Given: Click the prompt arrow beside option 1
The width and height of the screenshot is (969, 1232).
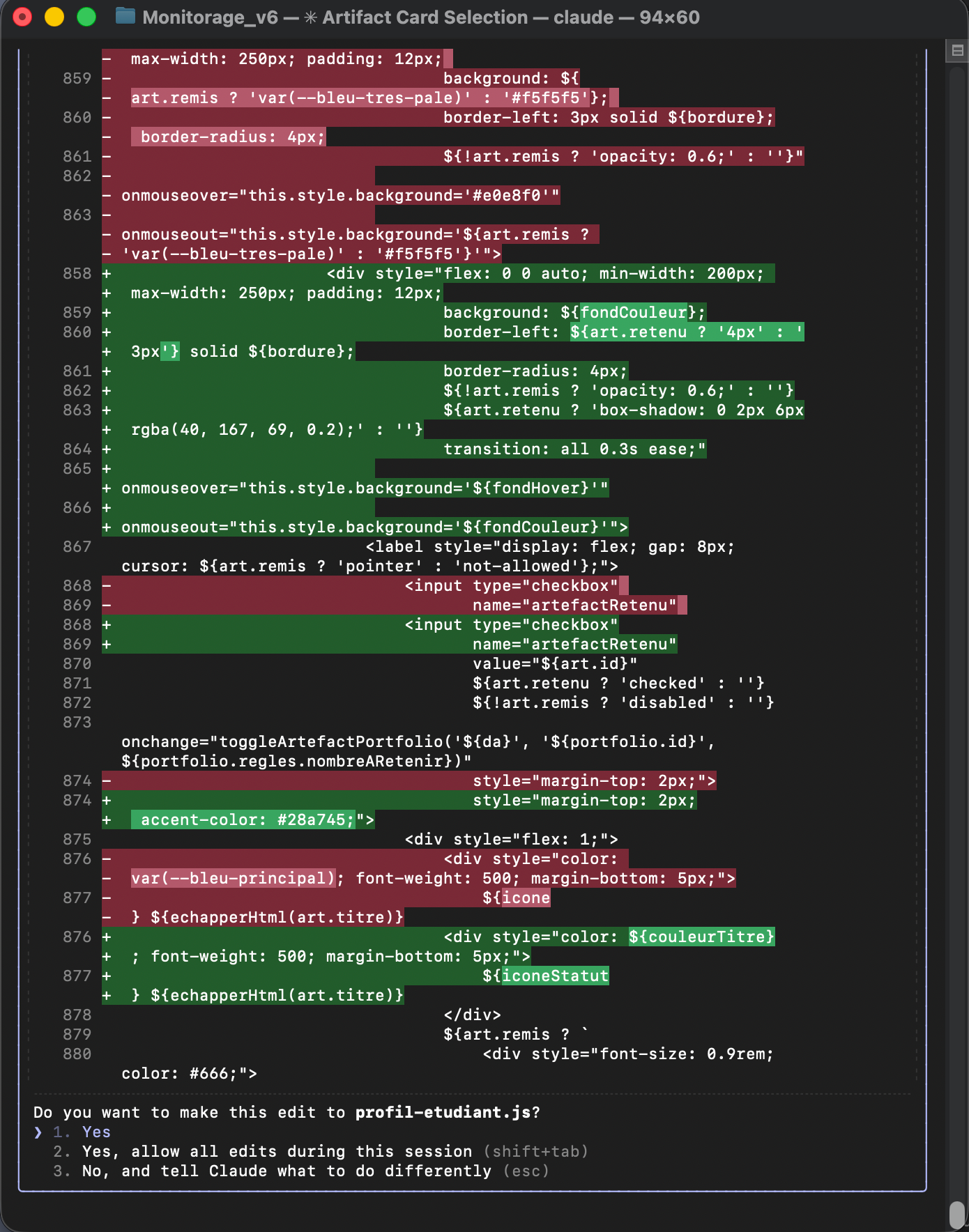Looking at the screenshot, I should point(38,1132).
